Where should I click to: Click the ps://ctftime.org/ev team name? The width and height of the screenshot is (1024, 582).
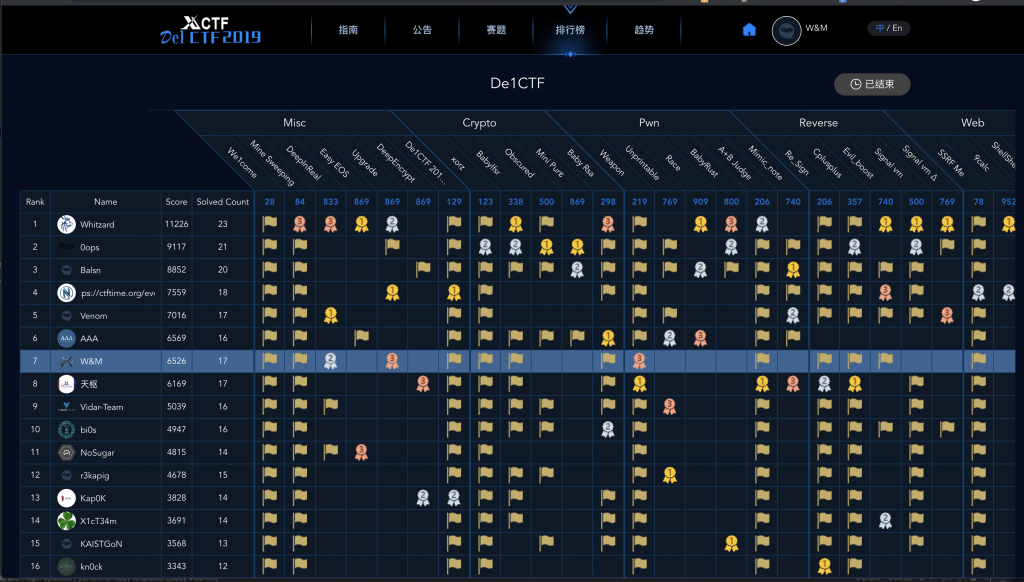pos(118,293)
